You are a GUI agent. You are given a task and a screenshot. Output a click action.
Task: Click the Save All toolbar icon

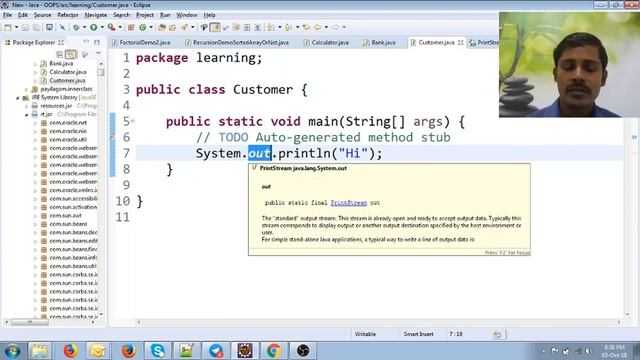coord(36,27)
